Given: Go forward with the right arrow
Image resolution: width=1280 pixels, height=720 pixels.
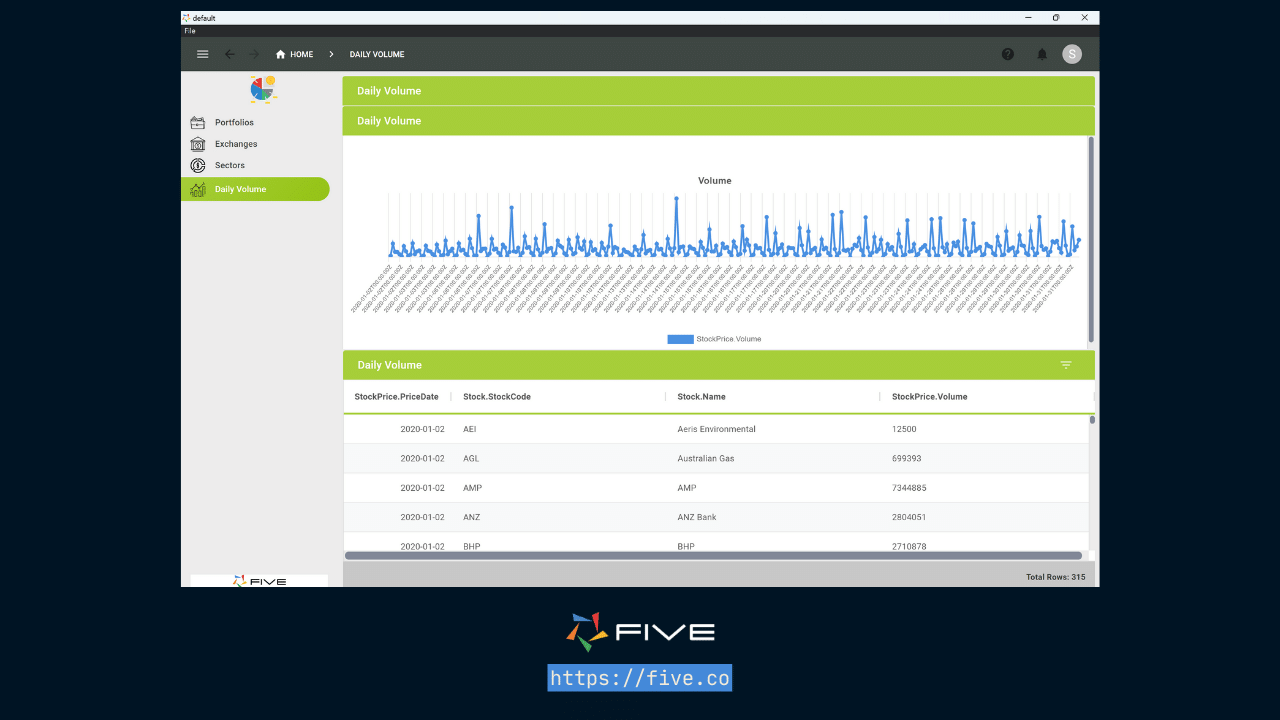Looking at the screenshot, I should coord(254,54).
